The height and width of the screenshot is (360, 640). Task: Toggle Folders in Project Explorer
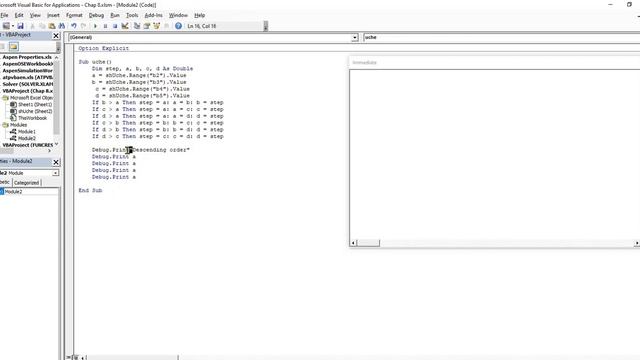tap(13, 47)
